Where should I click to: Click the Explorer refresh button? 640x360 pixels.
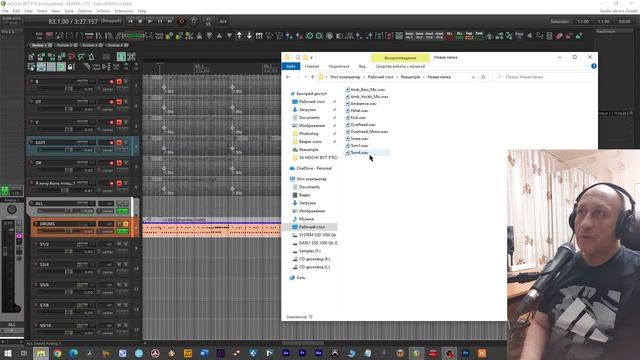tap(483, 77)
